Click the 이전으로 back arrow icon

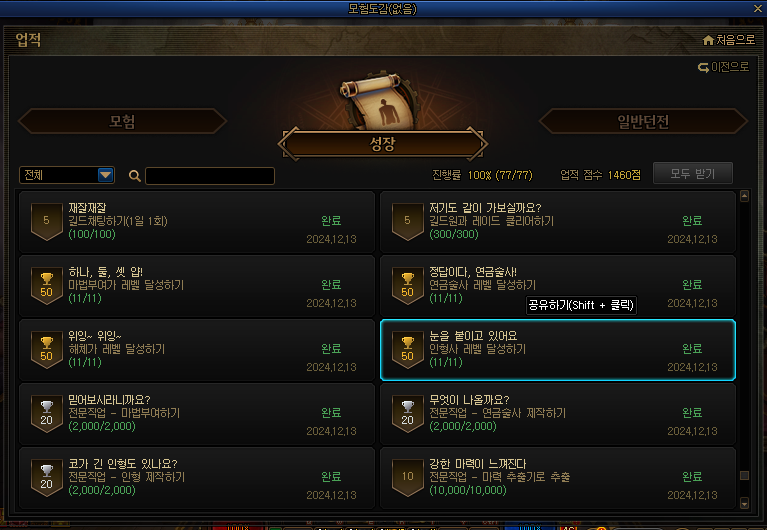click(x=703, y=68)
